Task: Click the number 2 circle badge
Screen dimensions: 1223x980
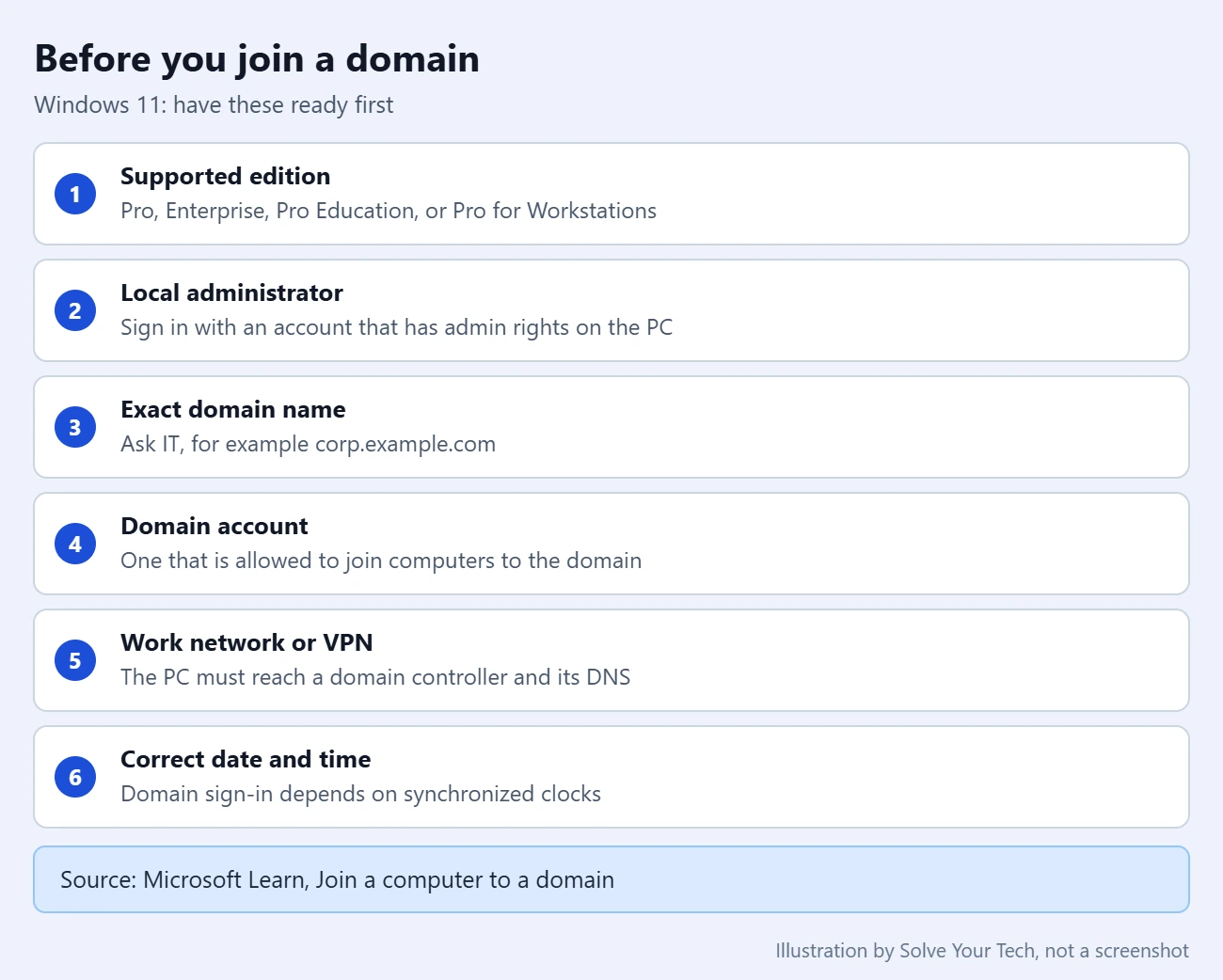Action: point(75,310)
